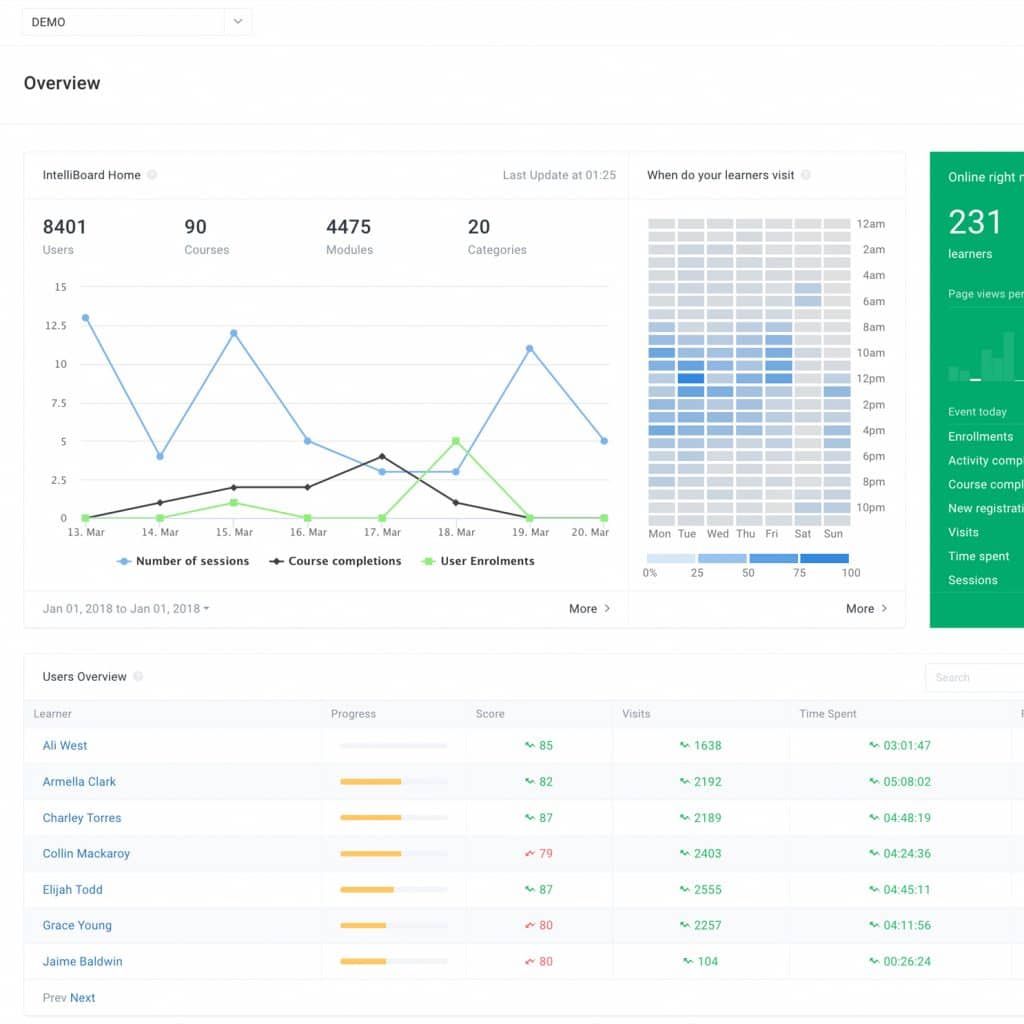This screenshot has width=1024, height=1024.
Task: Sort table by Learner column header
Action: tap(53, 714)
